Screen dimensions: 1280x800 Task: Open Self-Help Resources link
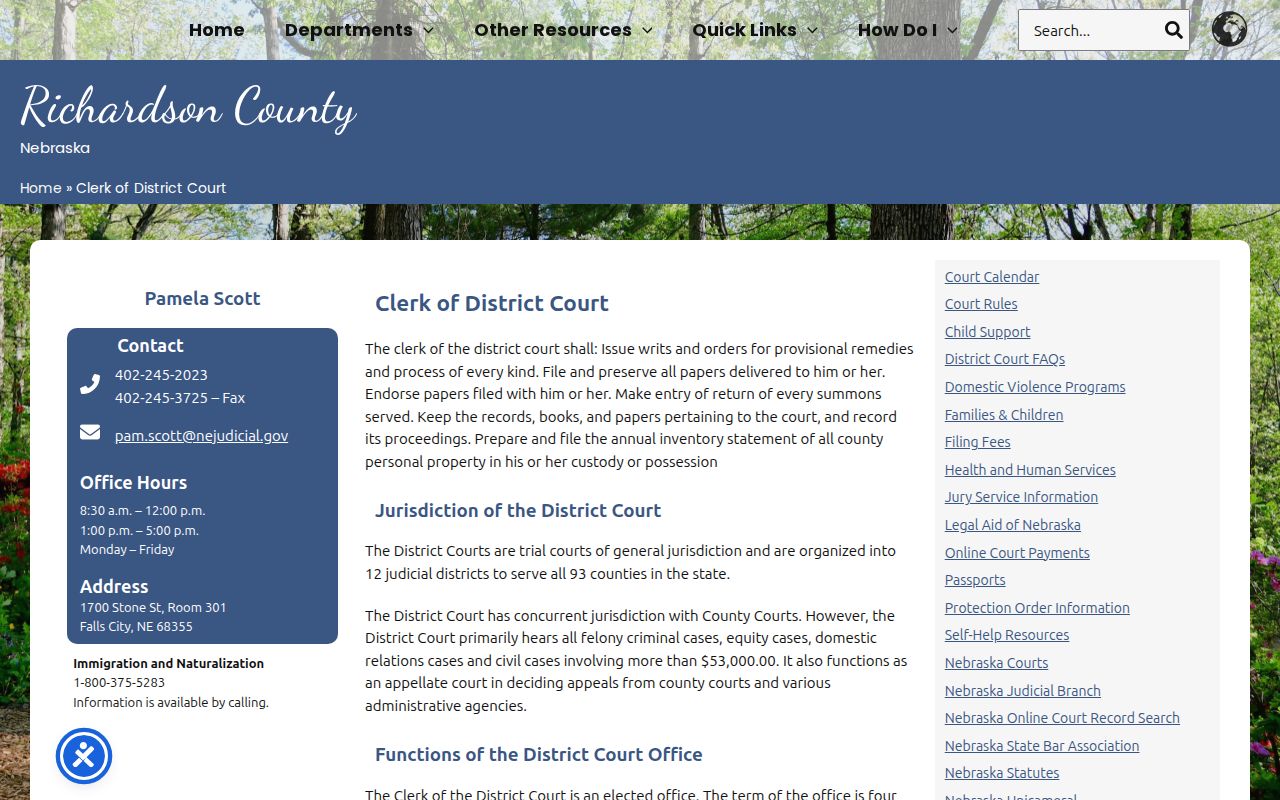pos(1007,635)
